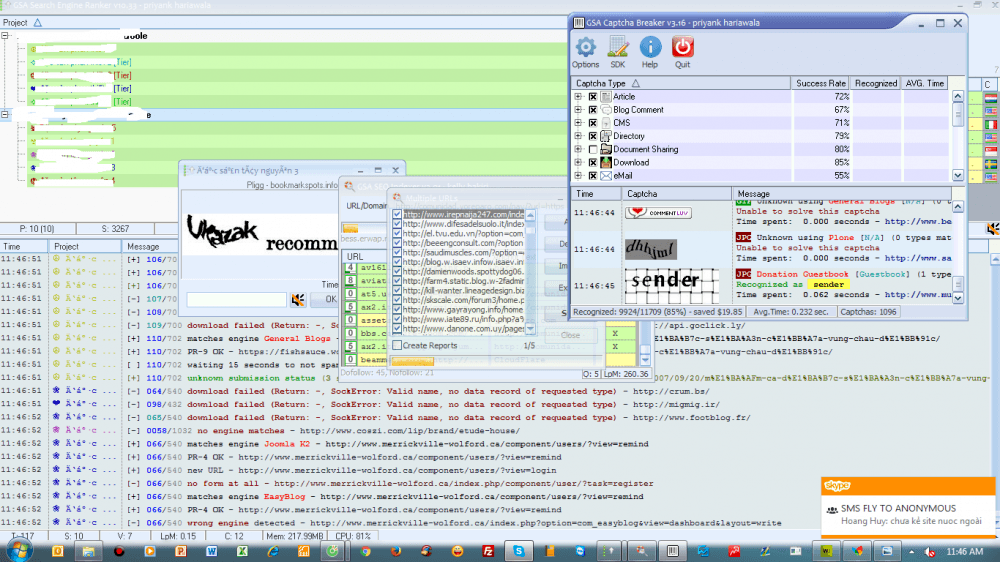Image resolution: width=1000 pixels, height=562 pixels.
Task: Expand the Document Sharing tree node
Action: tap(578, 149)
